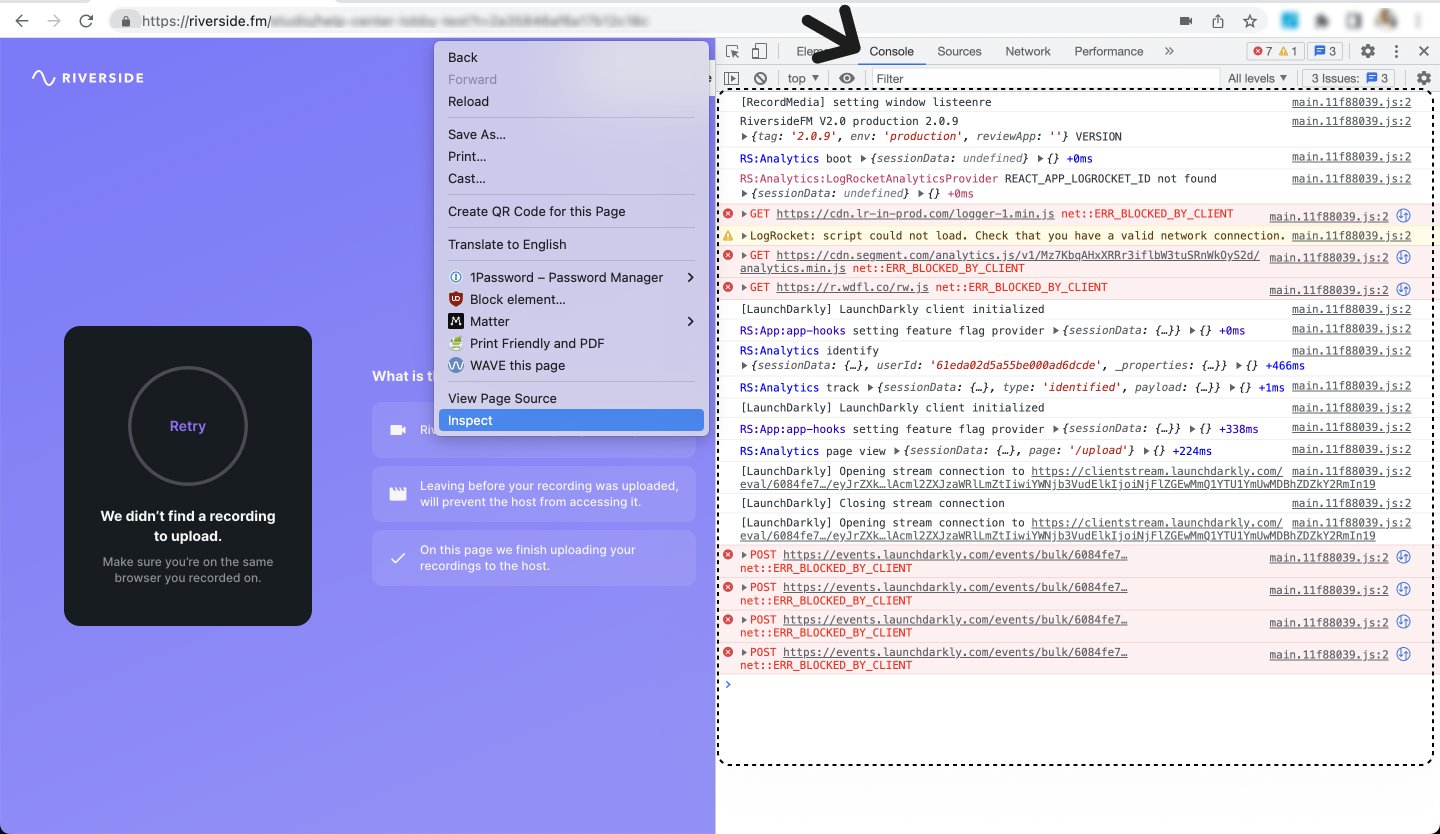The width and height of the screenshot is (1440, 834).
Task: Click the browser Forward arrow button
Action: (x=54, y=21)
